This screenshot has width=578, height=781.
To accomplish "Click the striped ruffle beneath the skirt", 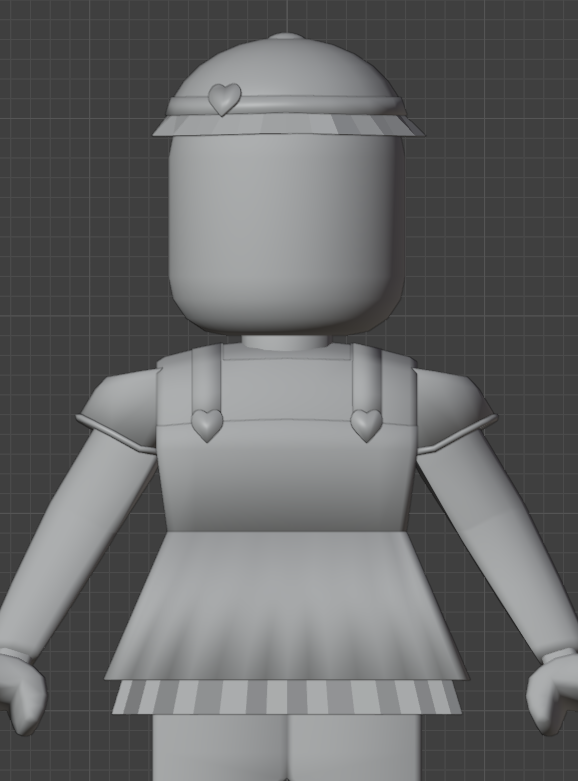I will (287, 697).
